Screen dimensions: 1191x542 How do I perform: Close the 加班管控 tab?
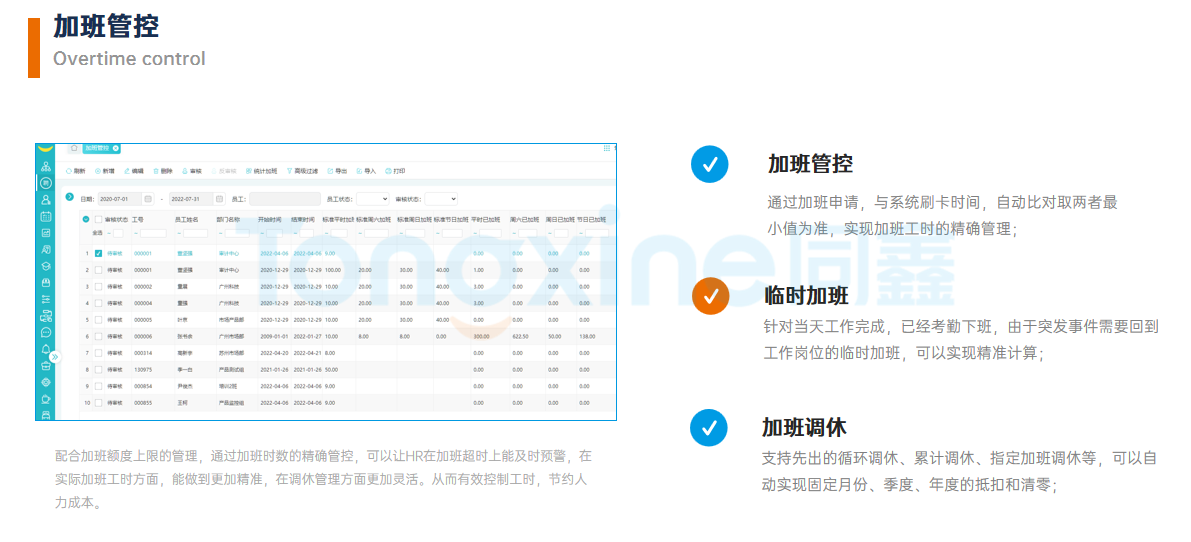(116, 148)
